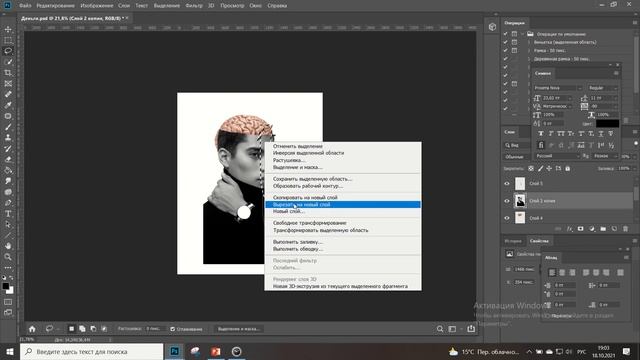
Task: Lock all icon in Layers panel
Action: tap(567, 168)
